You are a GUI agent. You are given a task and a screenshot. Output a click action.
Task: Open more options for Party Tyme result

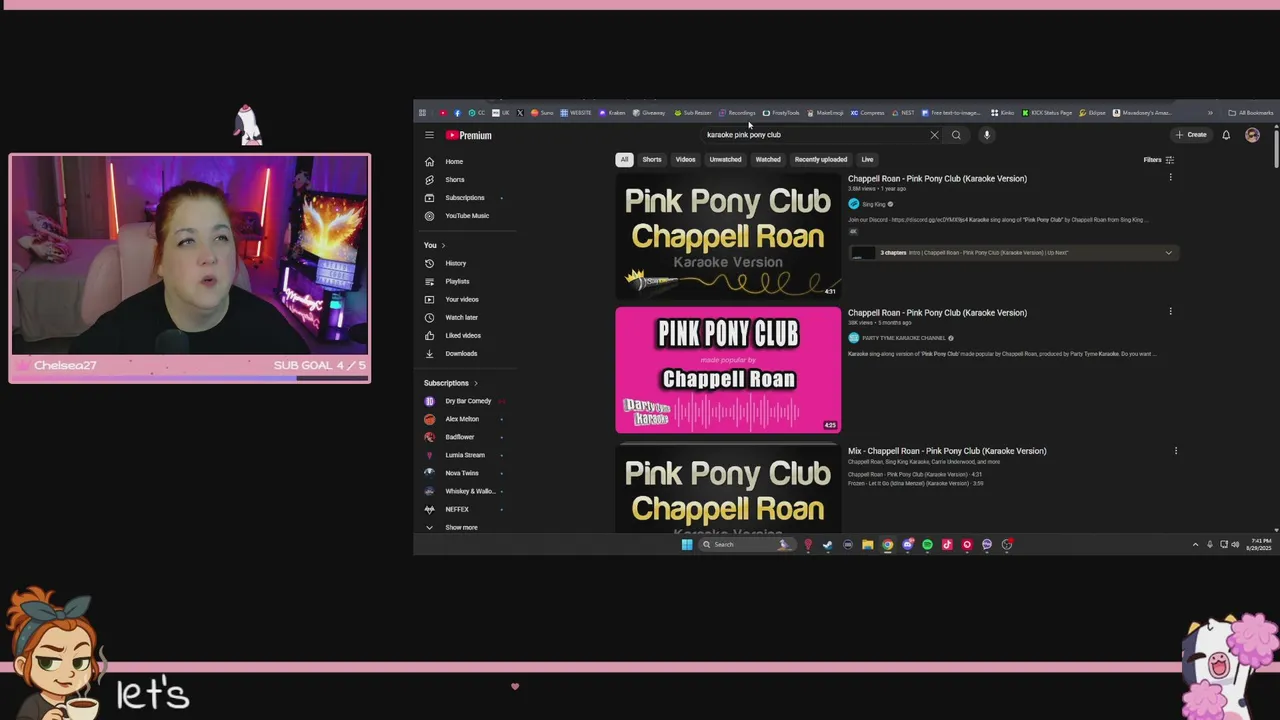pyautogui.click(x=1170, y=312)
